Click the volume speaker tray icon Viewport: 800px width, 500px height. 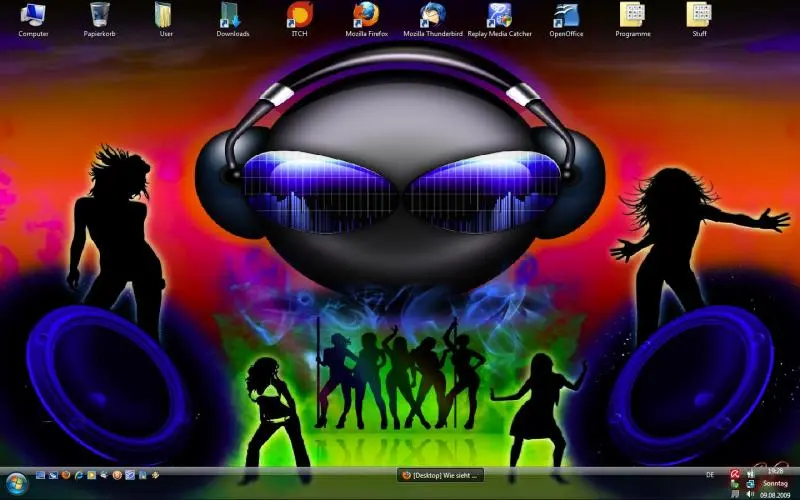click(x=750, y=493)
